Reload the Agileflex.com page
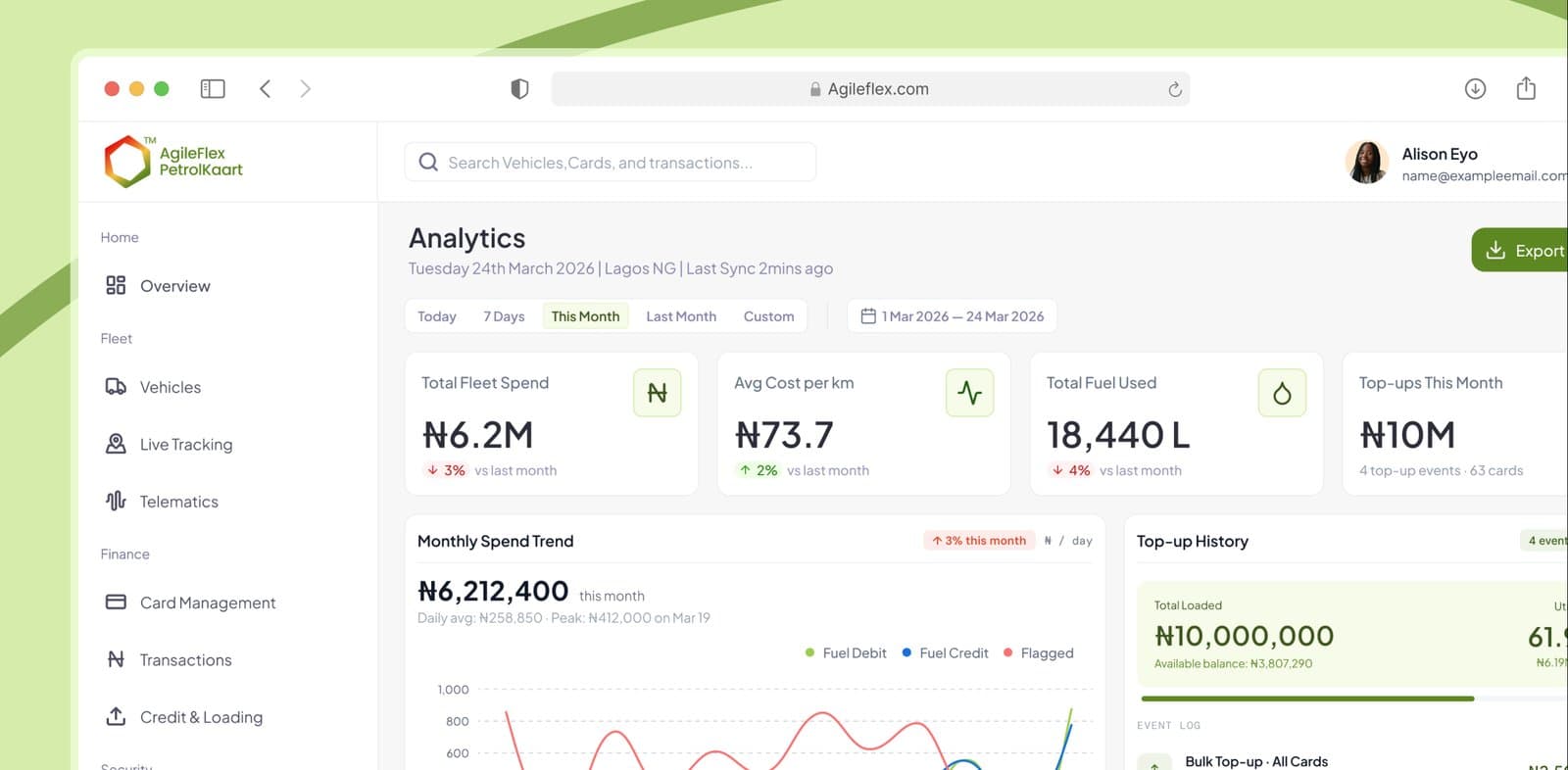1568x770 pixels. 1174,90
